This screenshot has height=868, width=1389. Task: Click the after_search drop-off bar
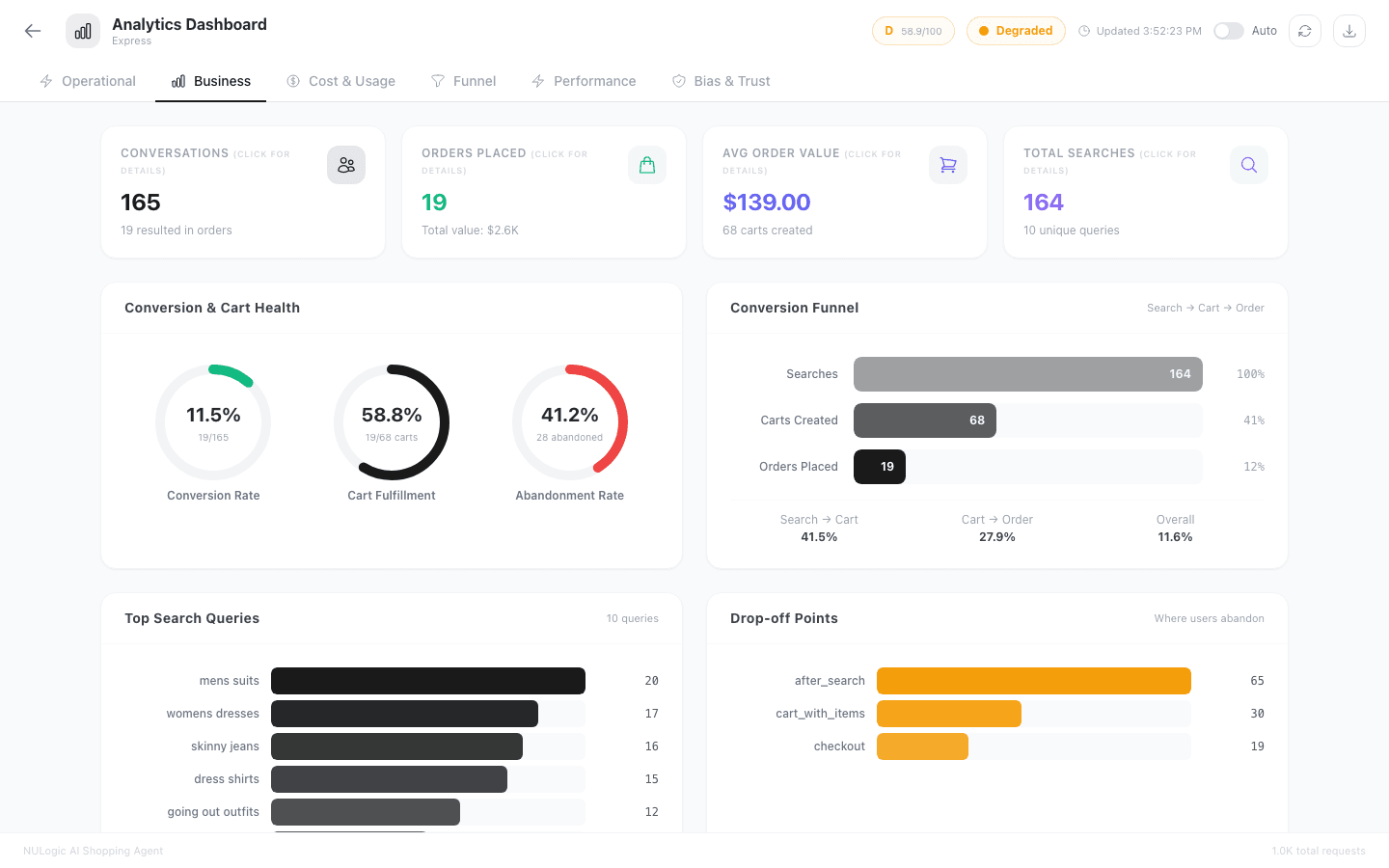coord(1033,681)
